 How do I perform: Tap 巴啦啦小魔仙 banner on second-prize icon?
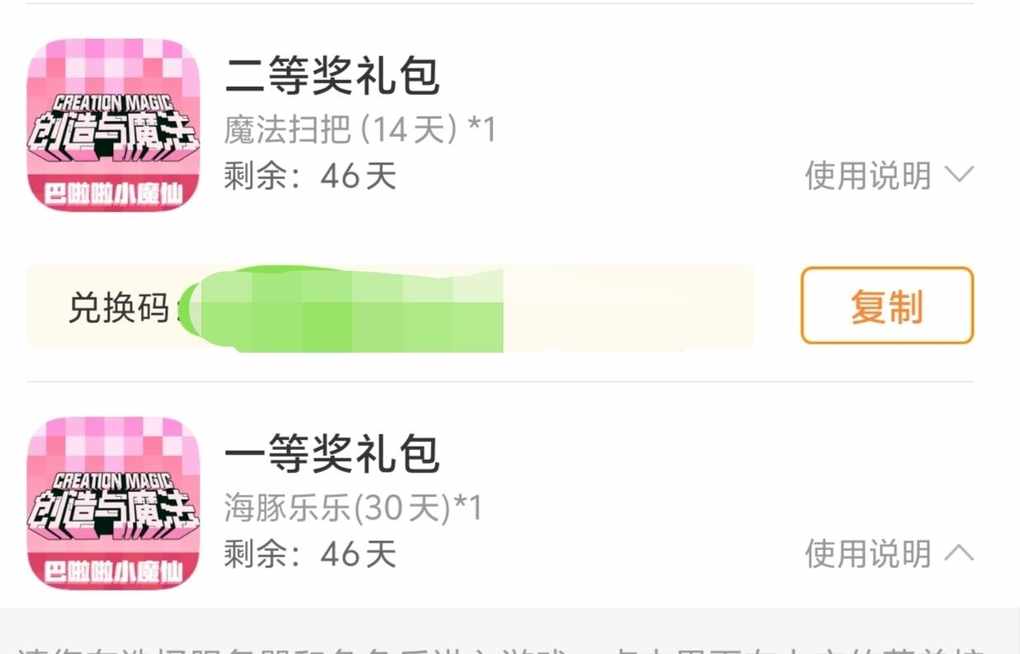(113, 192)
